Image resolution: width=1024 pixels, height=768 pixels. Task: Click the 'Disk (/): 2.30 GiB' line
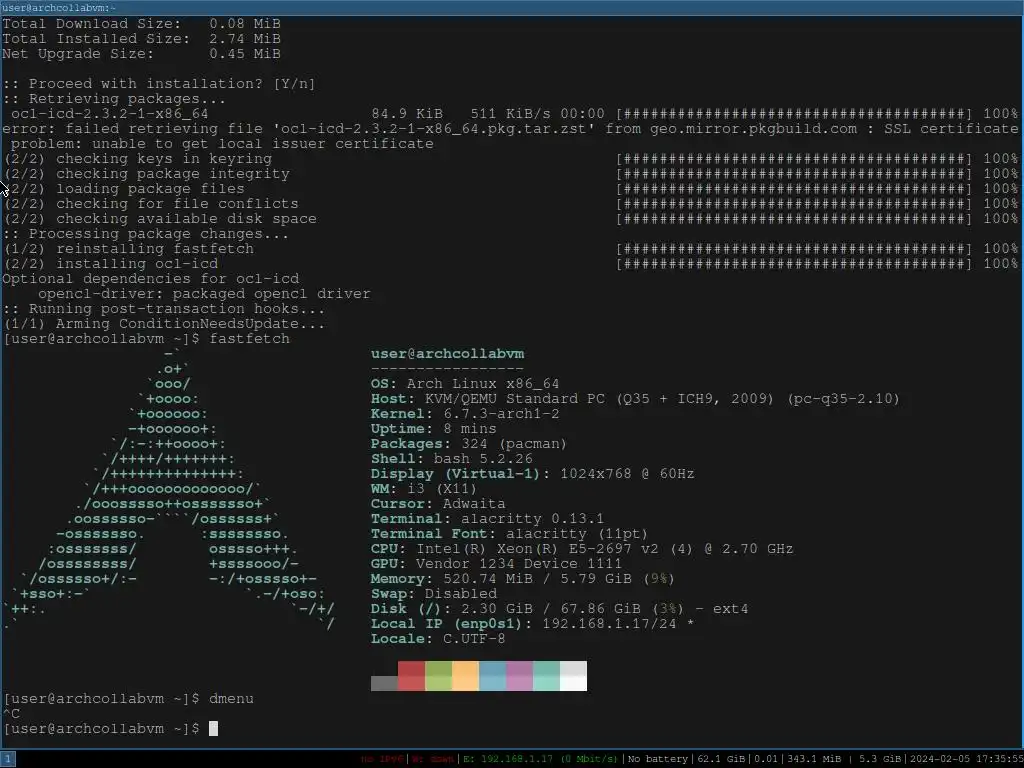pos(560,609)
